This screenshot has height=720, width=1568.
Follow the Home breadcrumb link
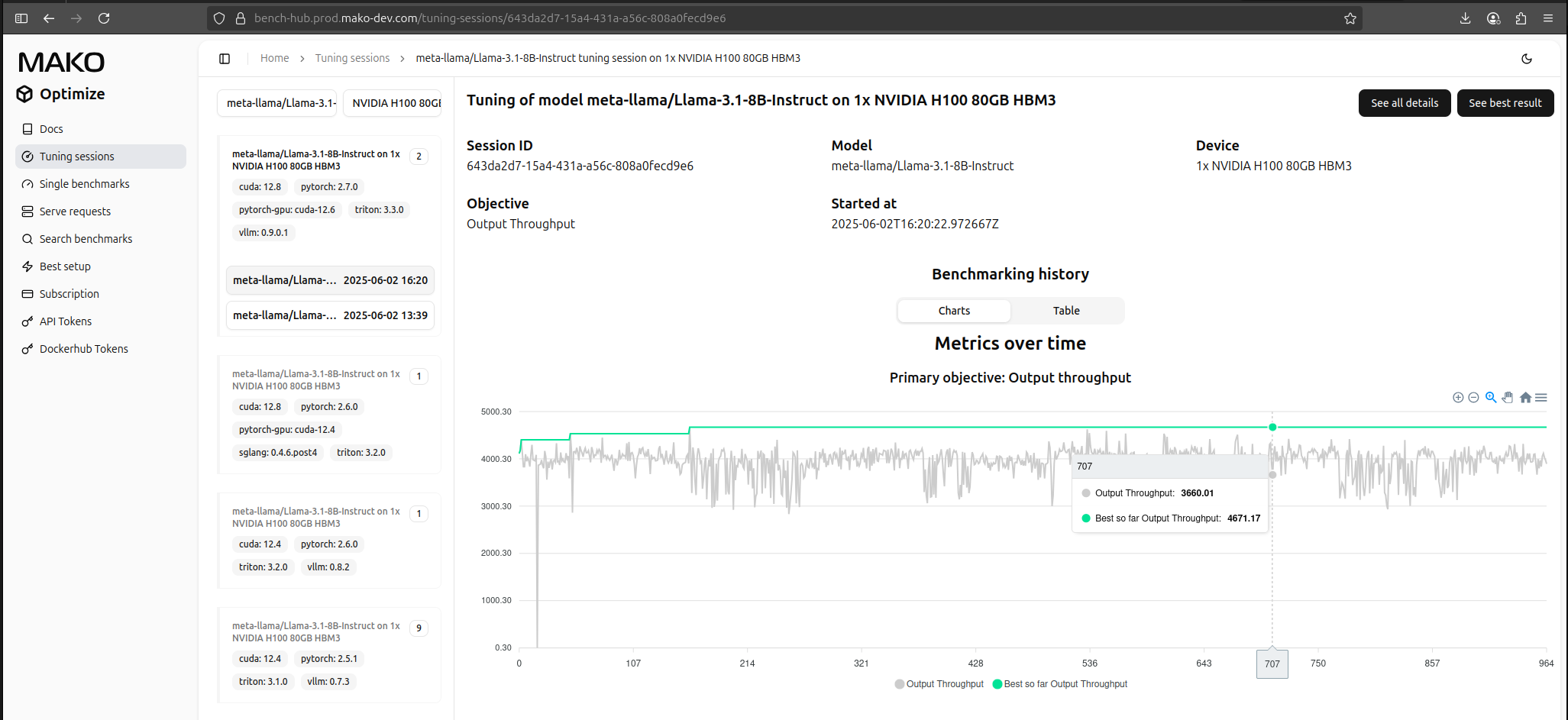click(x=274, y=58)
